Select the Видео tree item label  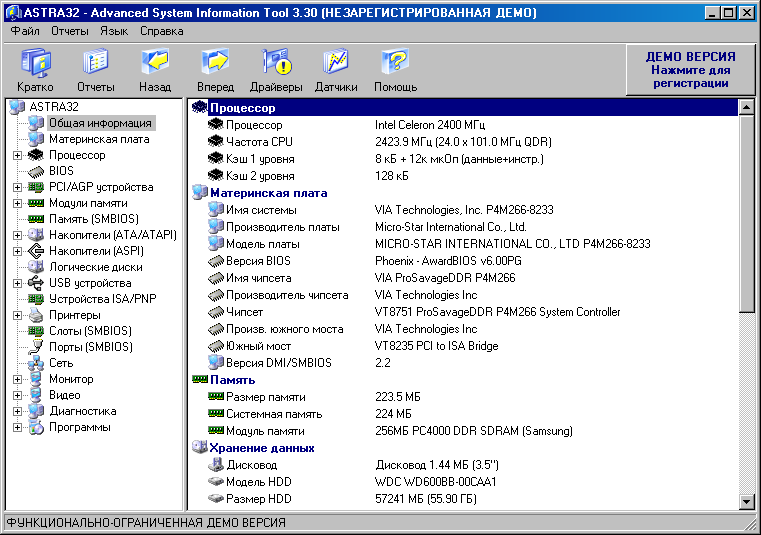tap(65, 395)
